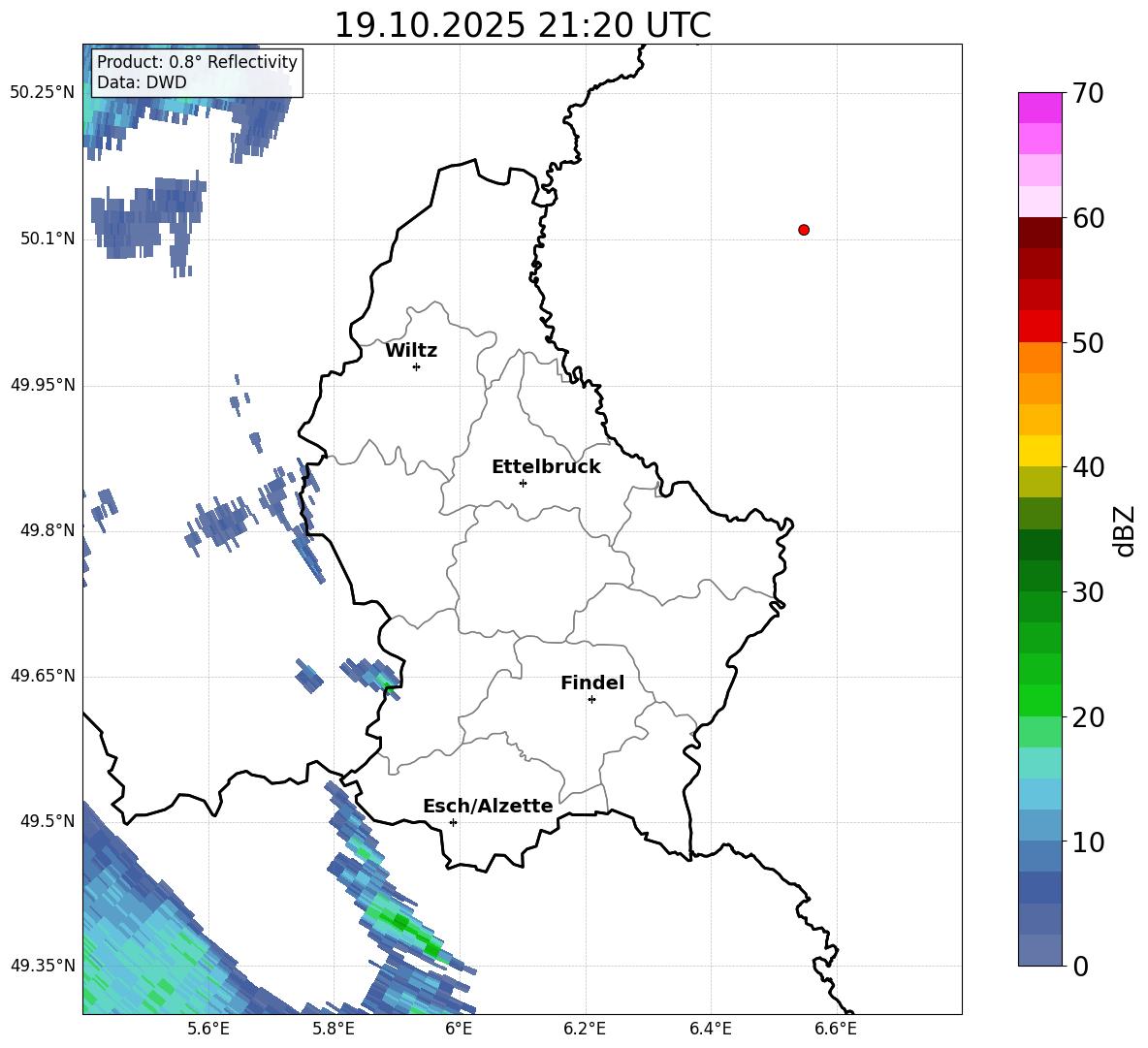Click the 40 colorbar tick label
Screen dimensions: 1148x1048
[x=1089, y=467]
